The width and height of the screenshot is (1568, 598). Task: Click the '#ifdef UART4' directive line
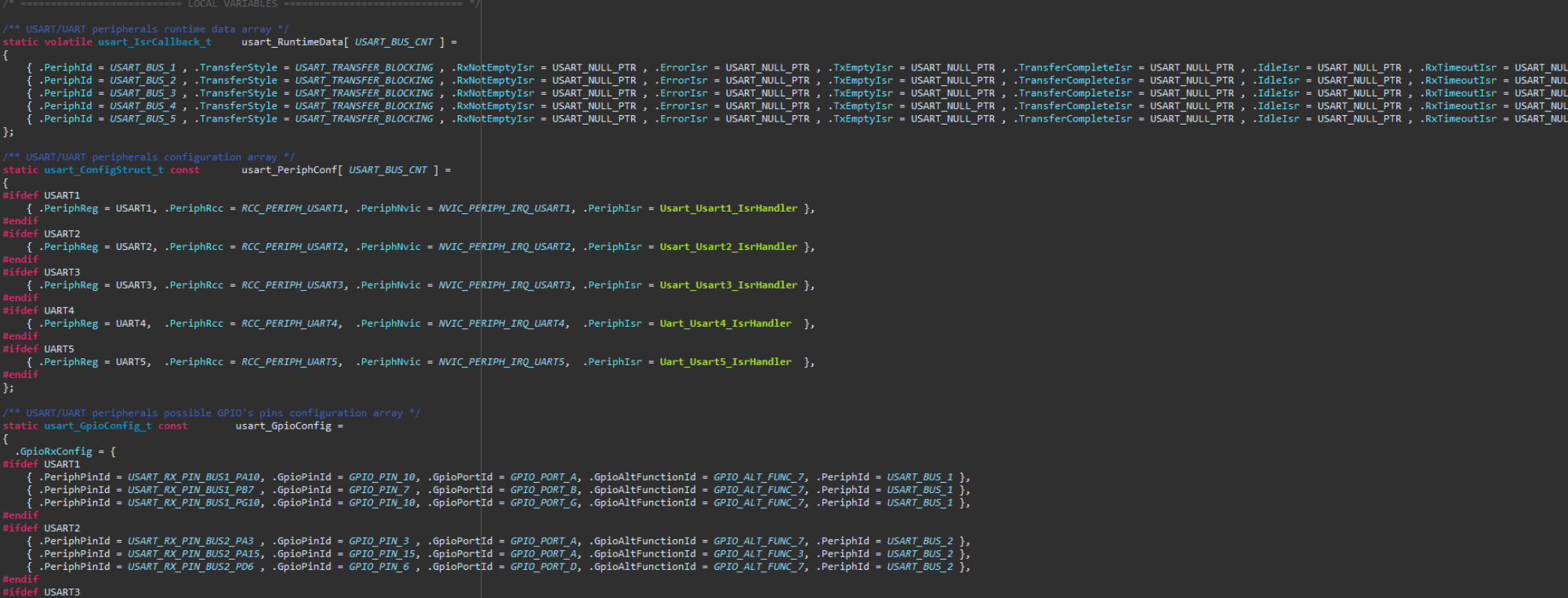coord(38,311)
